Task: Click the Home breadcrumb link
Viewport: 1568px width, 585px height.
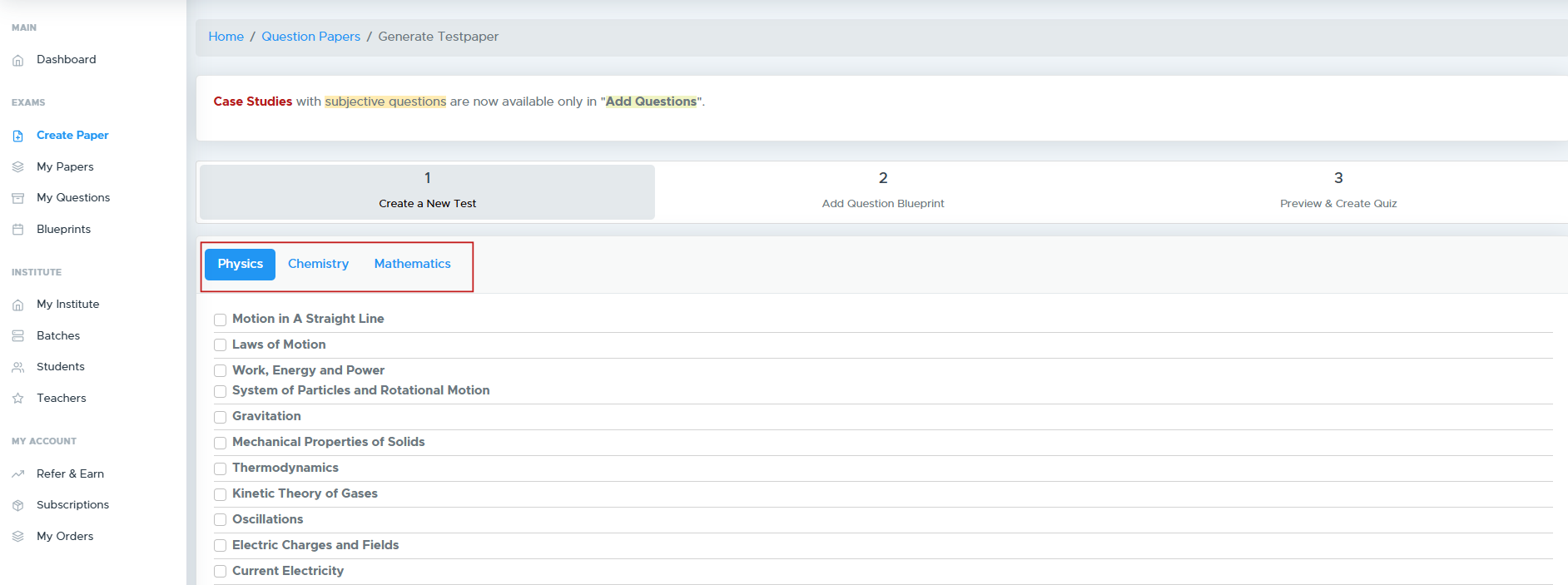Action: point(226,37)
